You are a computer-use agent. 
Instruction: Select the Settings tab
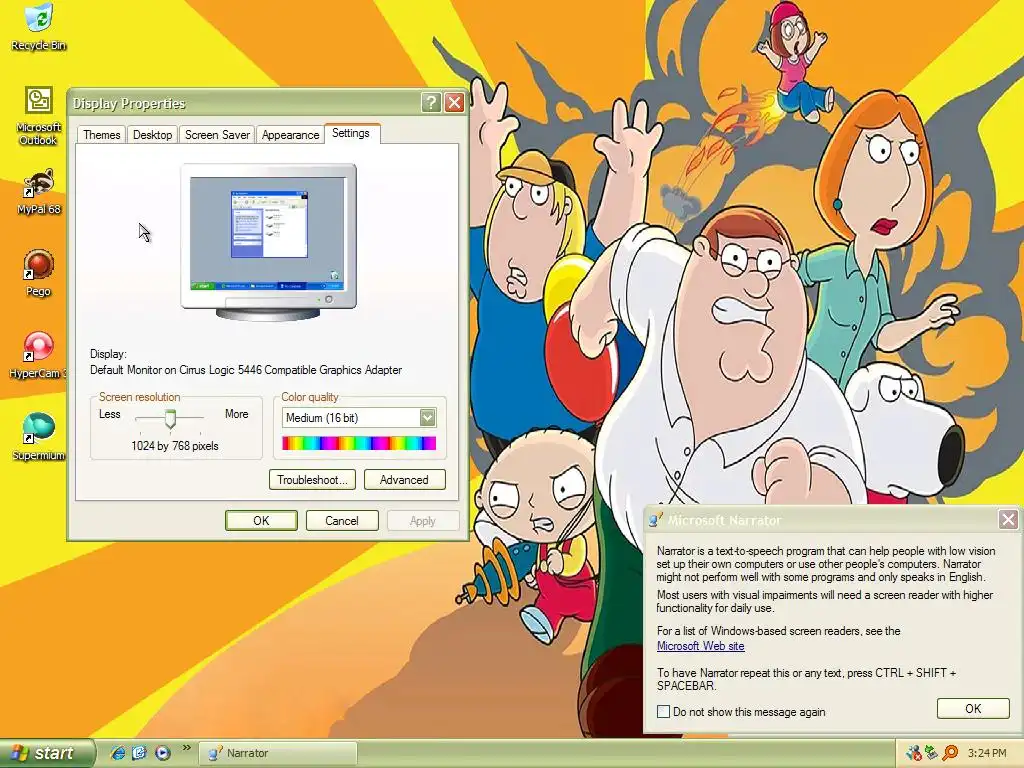[x=351, y=133]
